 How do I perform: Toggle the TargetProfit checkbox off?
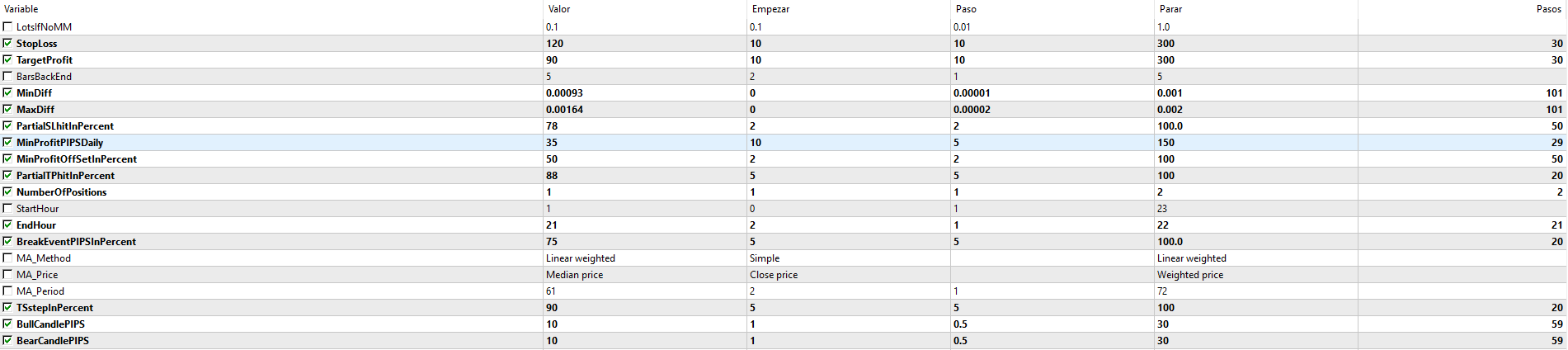coord(7,59)
